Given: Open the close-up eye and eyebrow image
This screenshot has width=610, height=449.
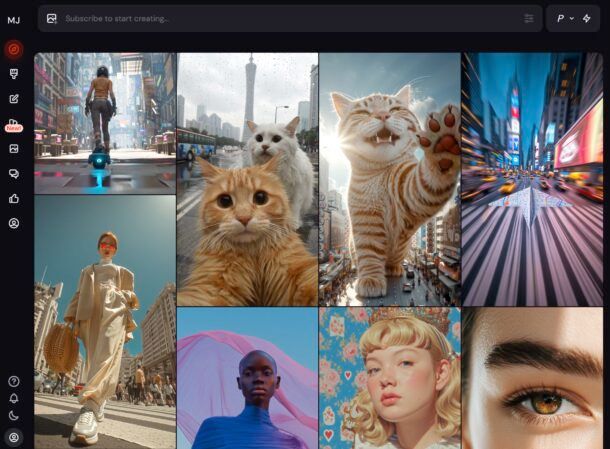Looking at the screenshot, I should [532, 378].
